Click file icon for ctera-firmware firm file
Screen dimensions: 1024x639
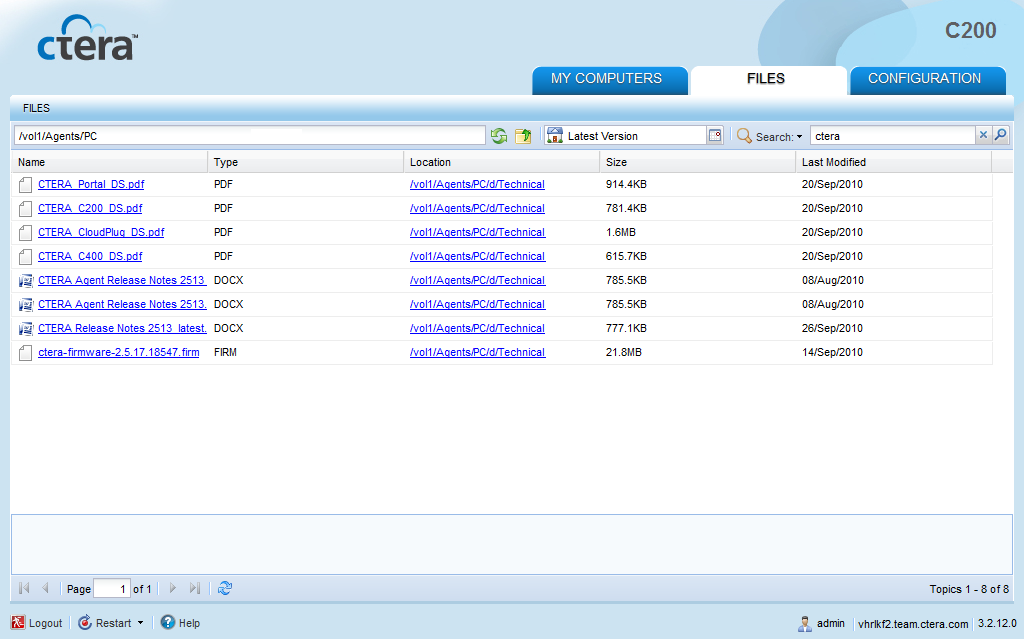[25, 353]
